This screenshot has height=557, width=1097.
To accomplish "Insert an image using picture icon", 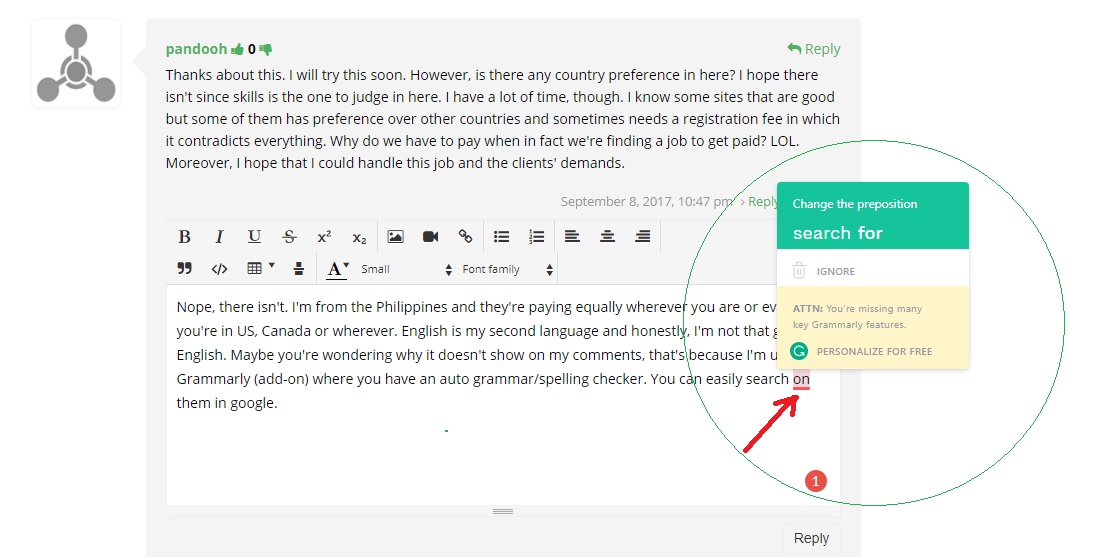I will click(395, 237).
